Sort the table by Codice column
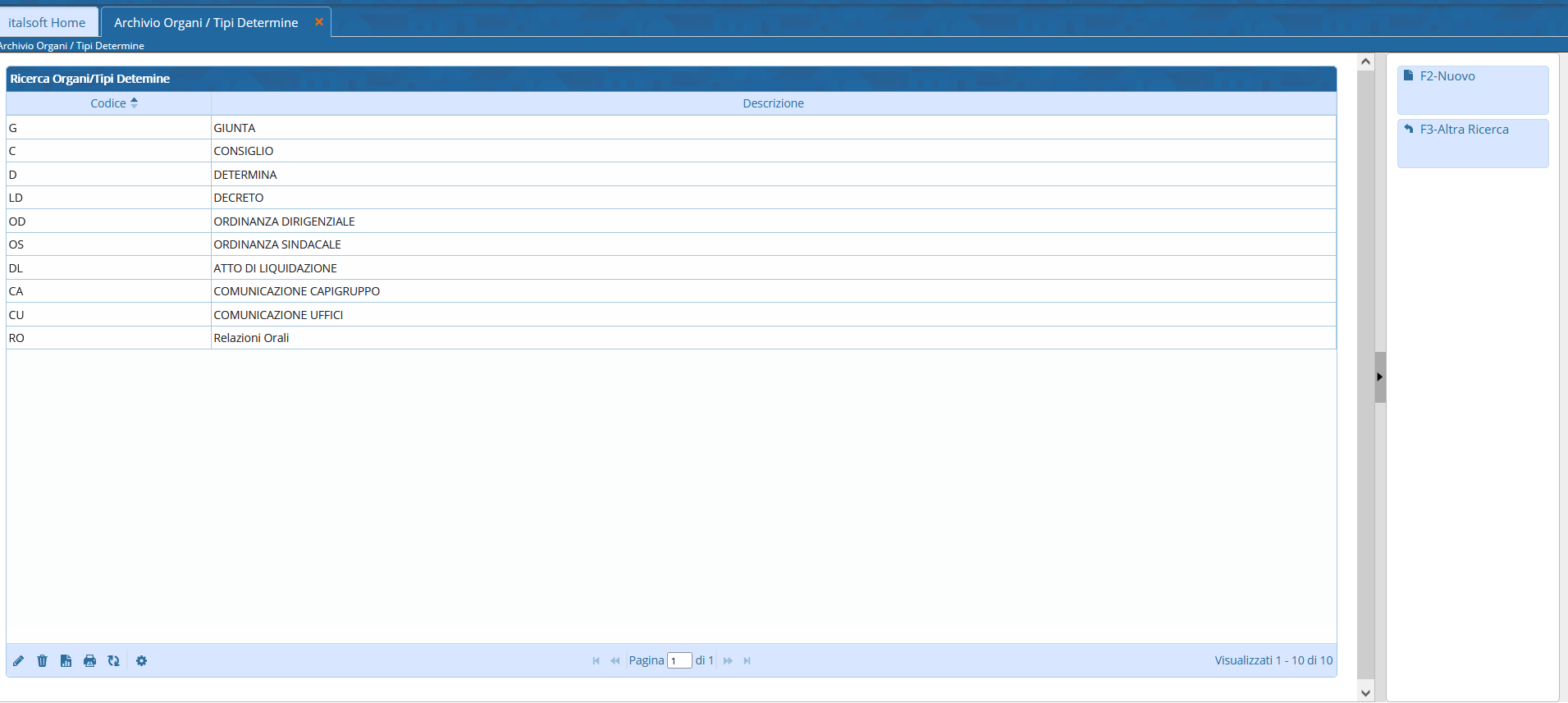Image resolution: width=1568 pixels, height=703 pixels. (x=108, y=103)
